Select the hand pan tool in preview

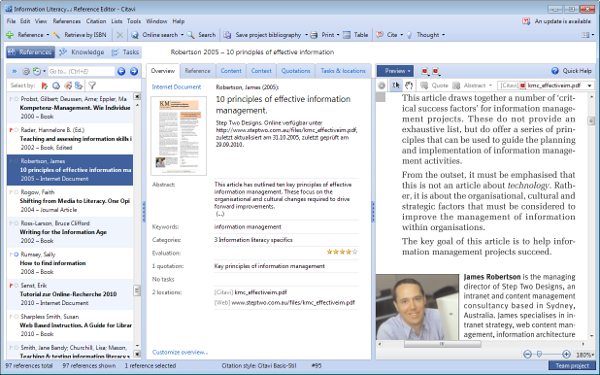click(x=409, y=85)
